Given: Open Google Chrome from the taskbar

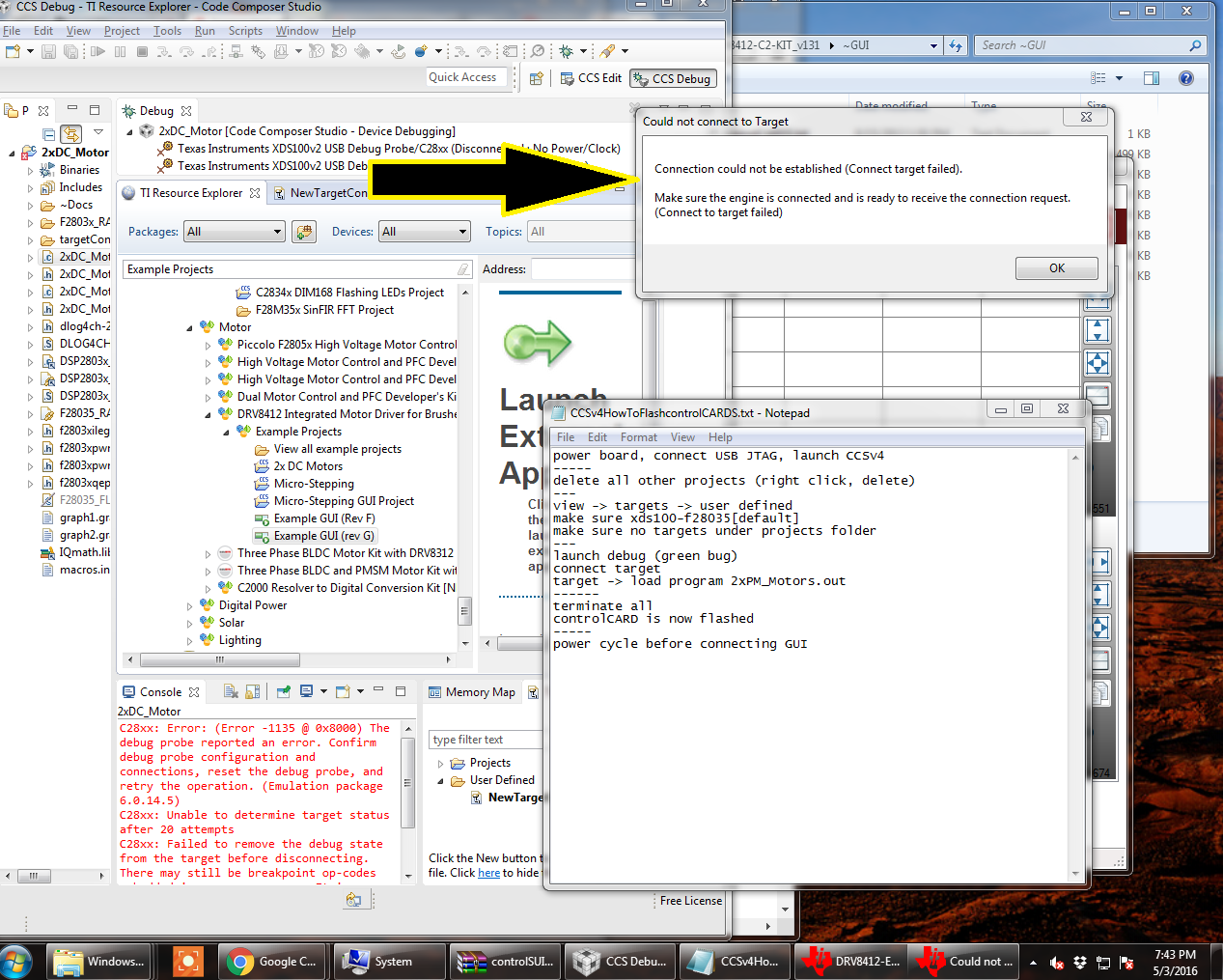Looking at the screenshot, I should (273, 962).
